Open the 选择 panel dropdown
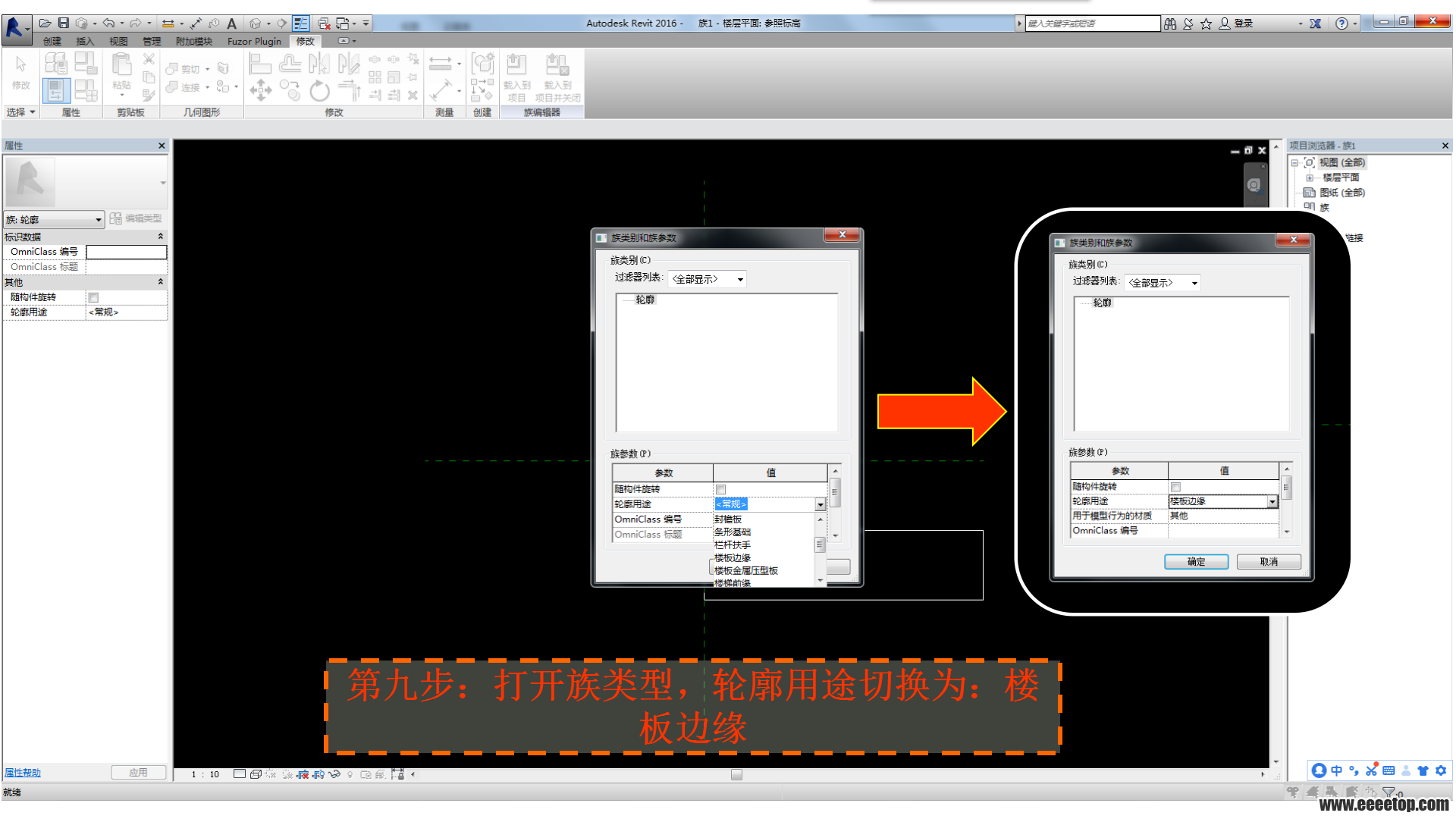1456x819 pixels. pos(21,112)
